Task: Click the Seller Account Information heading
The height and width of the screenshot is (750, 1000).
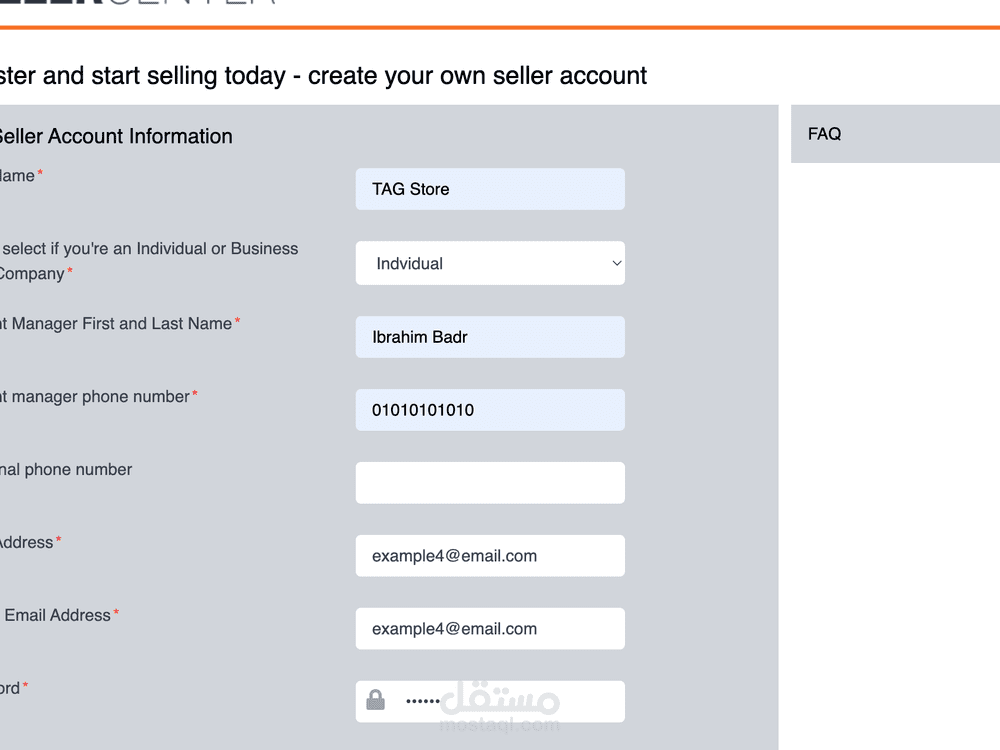Action: click(115, 136)
